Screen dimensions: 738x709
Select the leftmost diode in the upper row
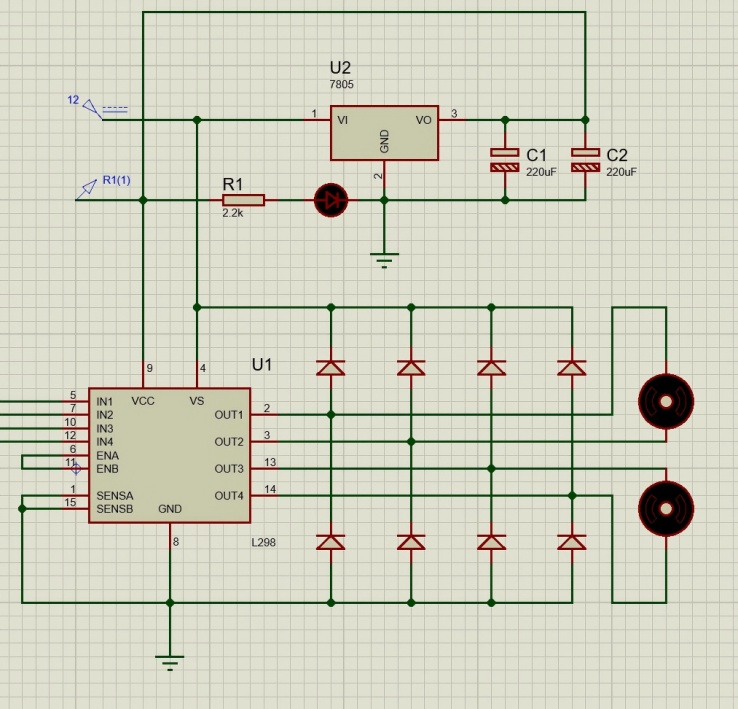tap(330, 368)
